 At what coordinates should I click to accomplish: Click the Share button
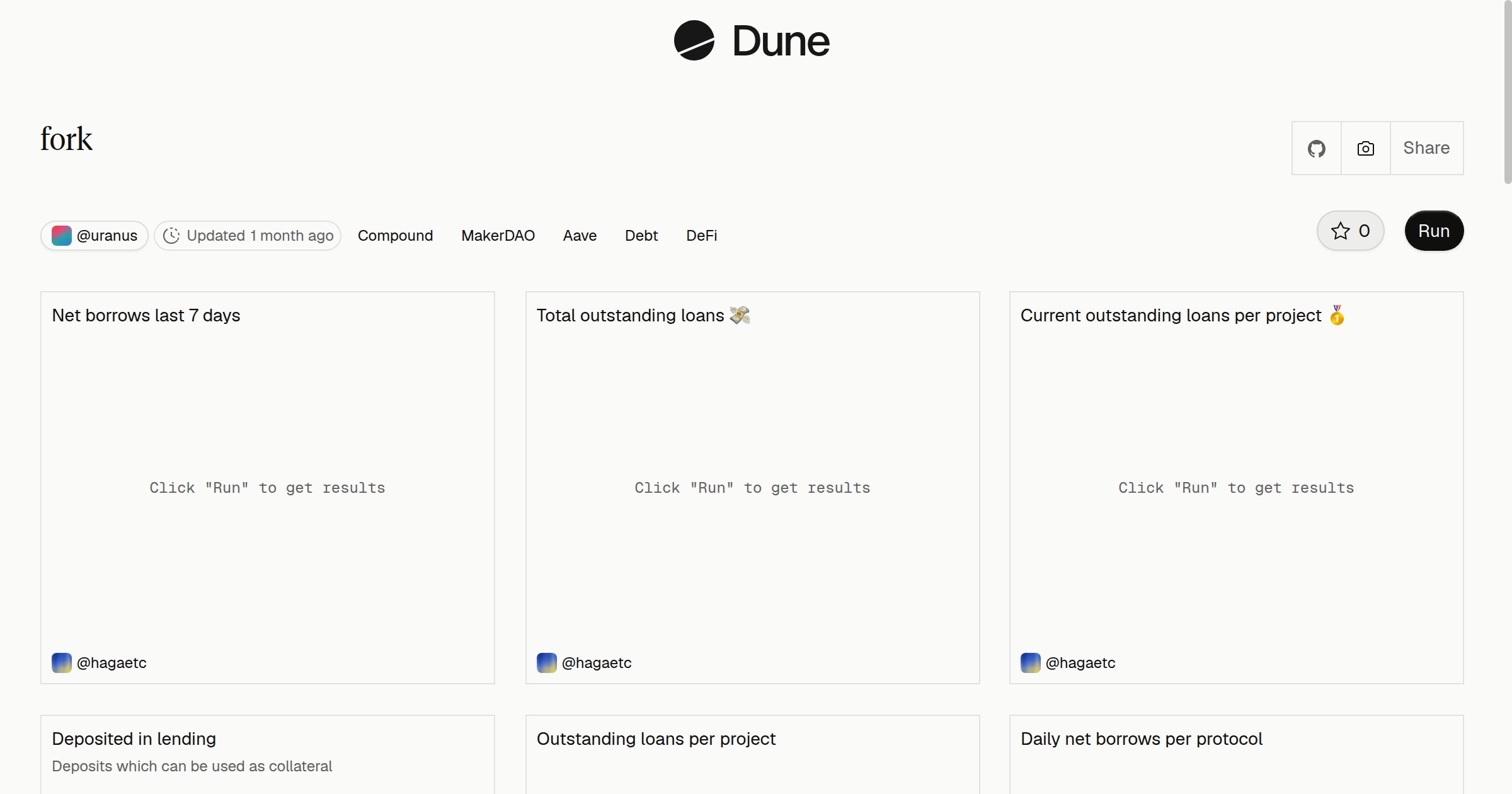[1426, 148]
